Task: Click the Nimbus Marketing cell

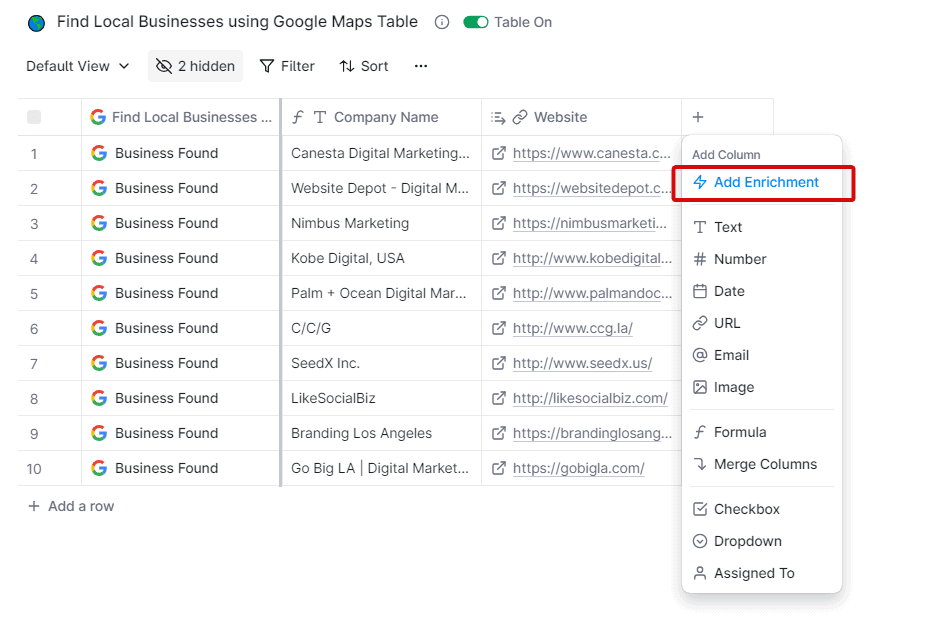Action: click(x=381, y=223)
